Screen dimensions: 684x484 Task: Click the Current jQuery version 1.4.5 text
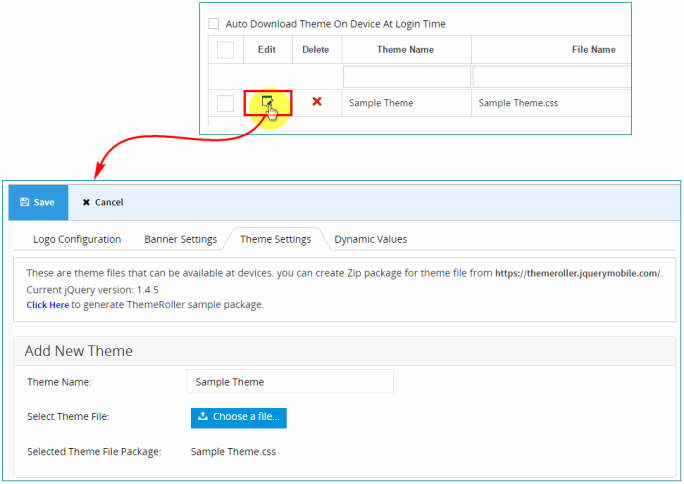[92, 290]
